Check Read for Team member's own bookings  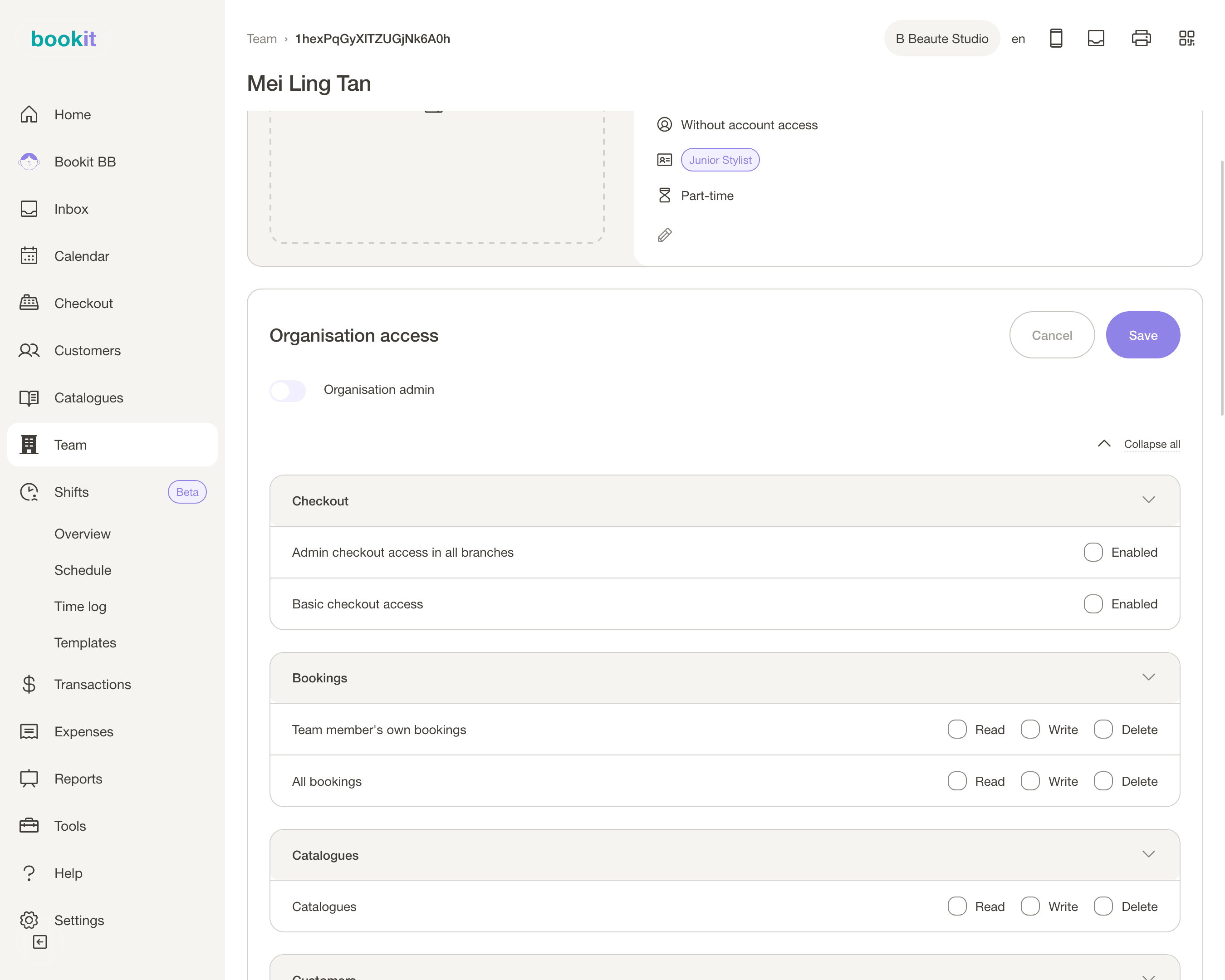pyautogui.click(x=957, y=730)
